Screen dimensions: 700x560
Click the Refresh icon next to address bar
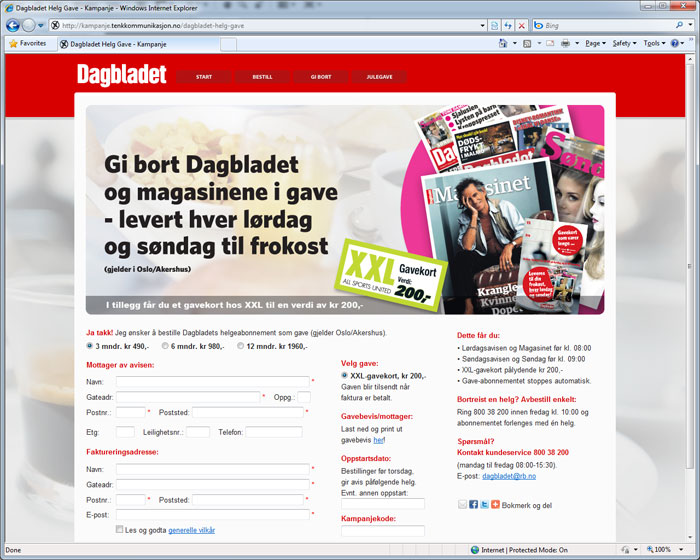[x=508, y=25]
